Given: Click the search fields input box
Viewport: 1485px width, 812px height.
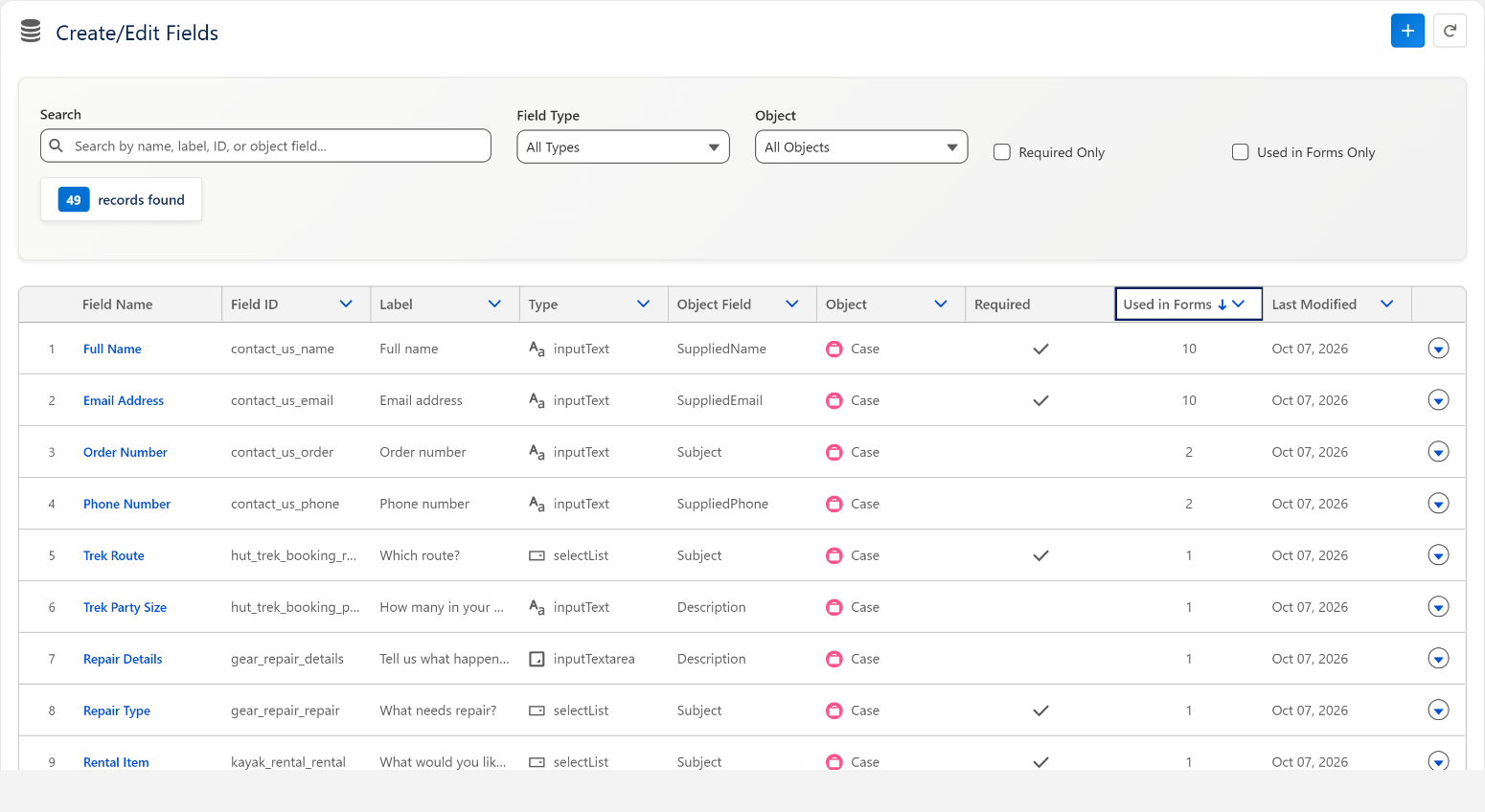Looking at the screenshot, I should 265,146.
